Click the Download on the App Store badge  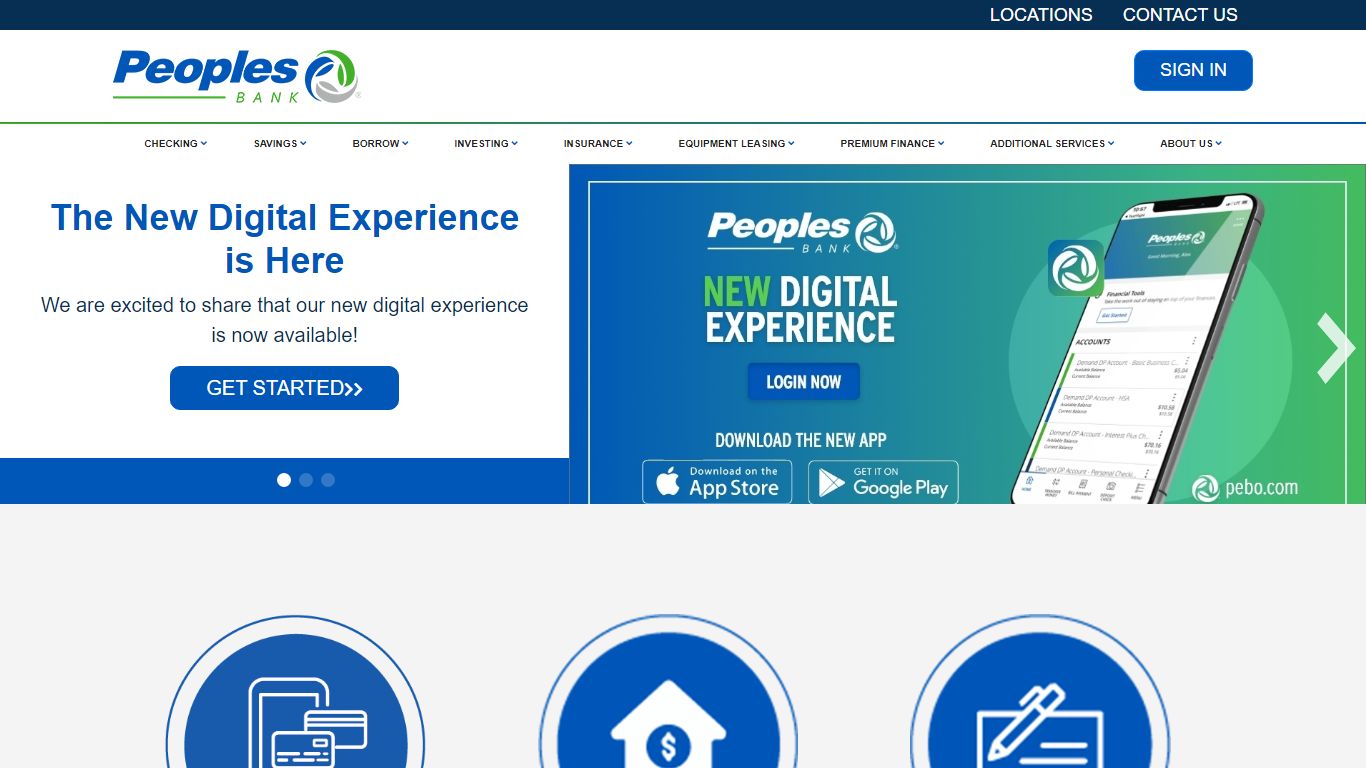coord(717,482)
